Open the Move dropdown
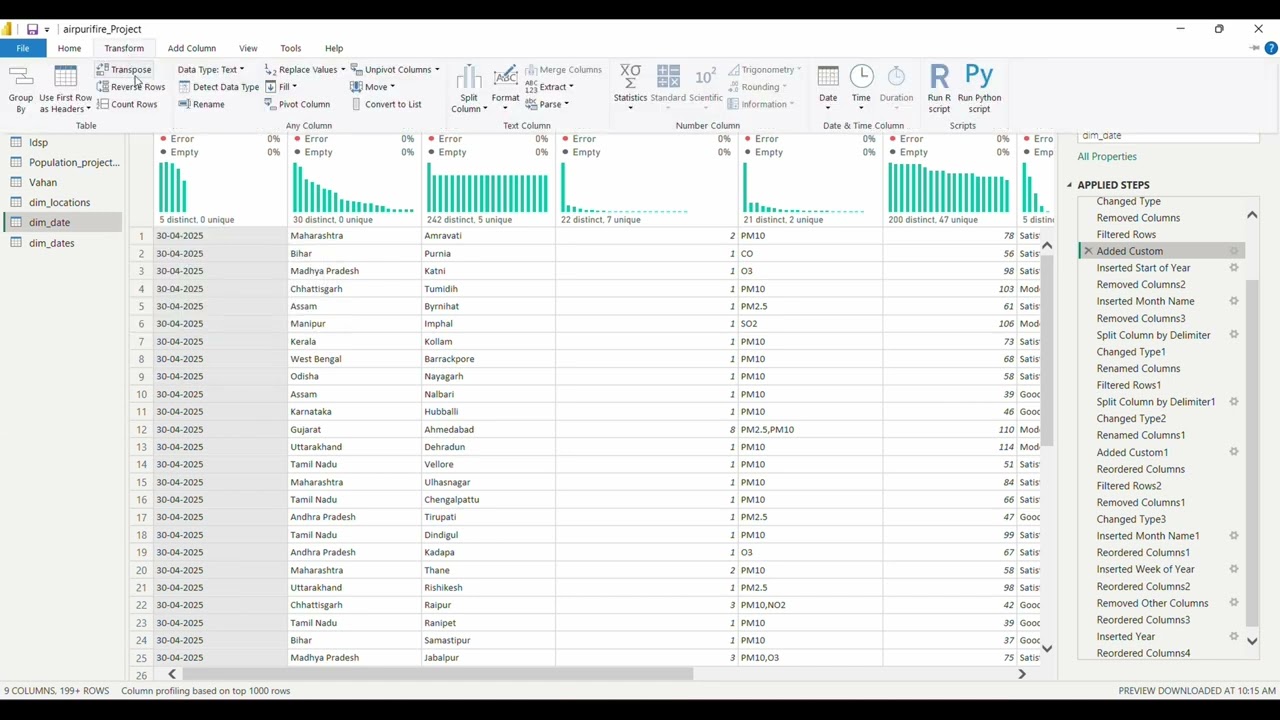 click(x=372, y=87)
